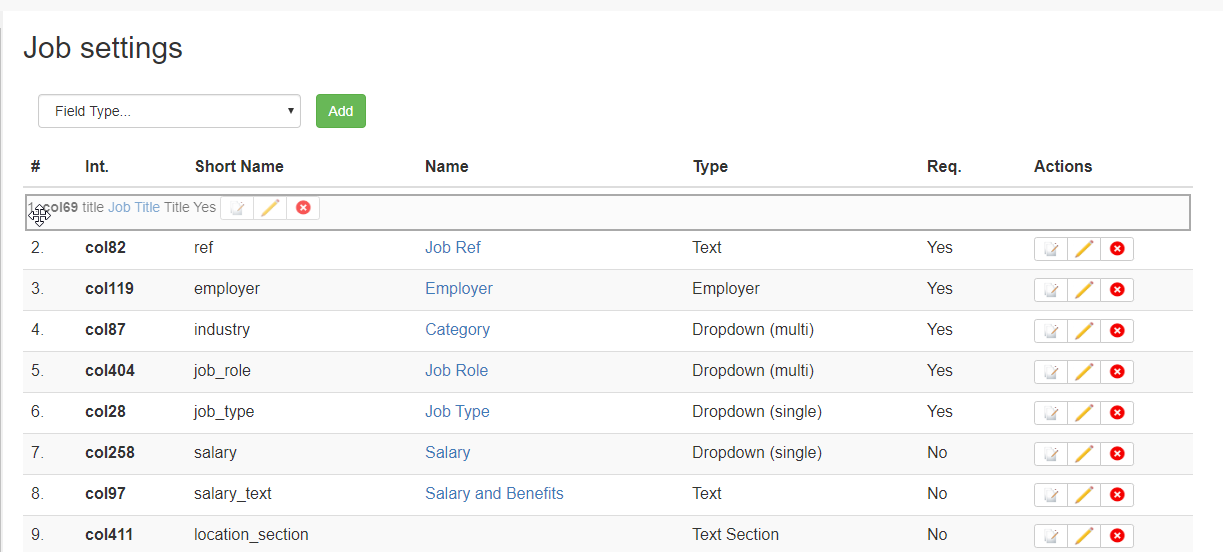Viewport: 1223px width, 552px height.
Task: Remove the Job Type field via the red X
Action: pyautogui.click(x=1117, y=413)
